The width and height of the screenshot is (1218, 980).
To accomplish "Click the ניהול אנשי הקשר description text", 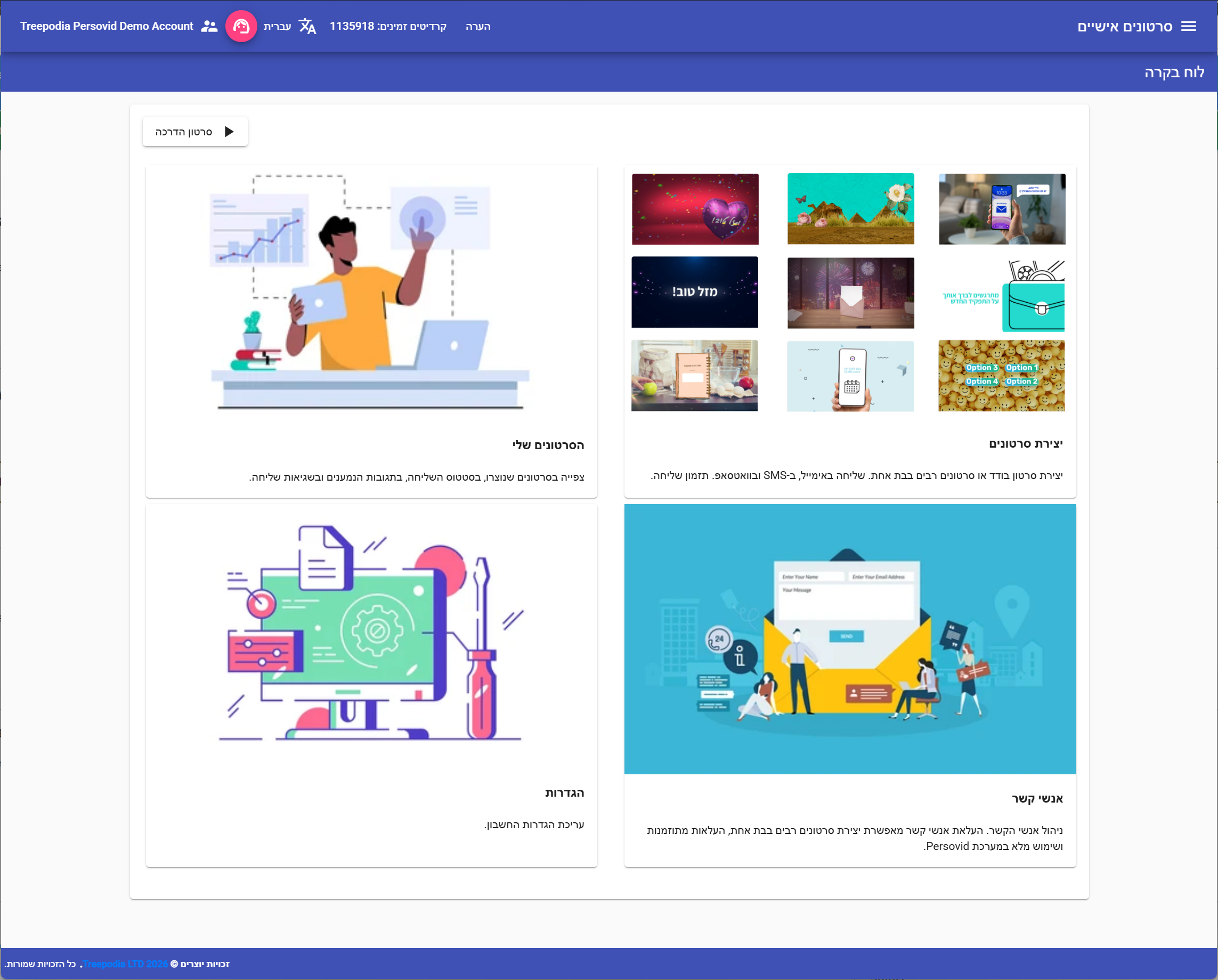I will [855, 838].
